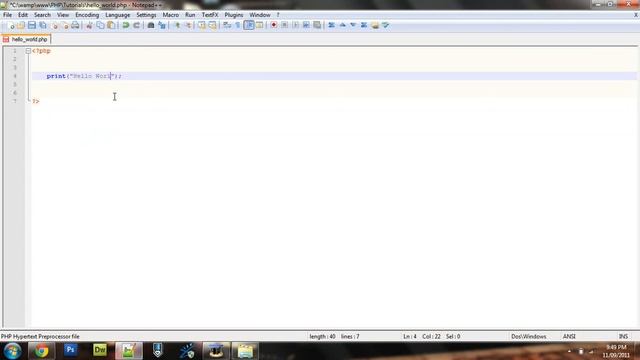Play back the recorded macro
This screenshot has width=640, height=360.
(295, 25)
